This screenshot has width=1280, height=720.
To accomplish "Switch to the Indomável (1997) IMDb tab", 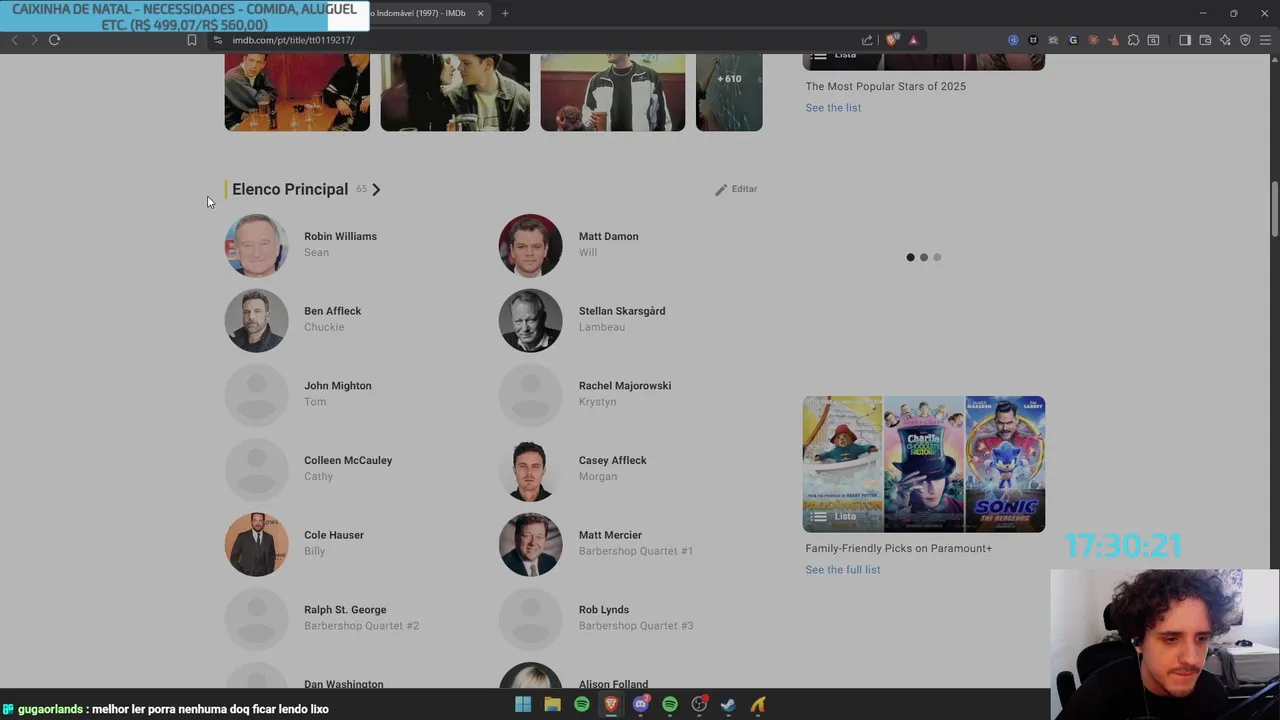I will [419, 13].
